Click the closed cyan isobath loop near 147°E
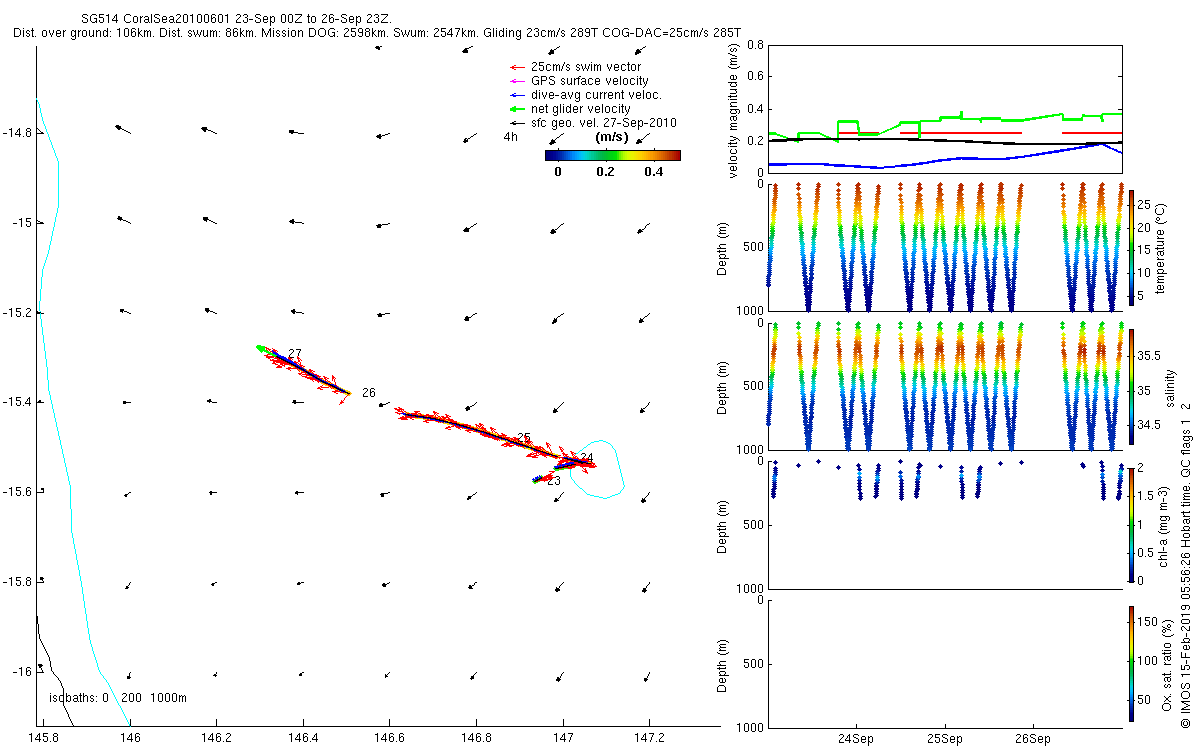Viewport: 1200px width, 750px height. point(598,470)
